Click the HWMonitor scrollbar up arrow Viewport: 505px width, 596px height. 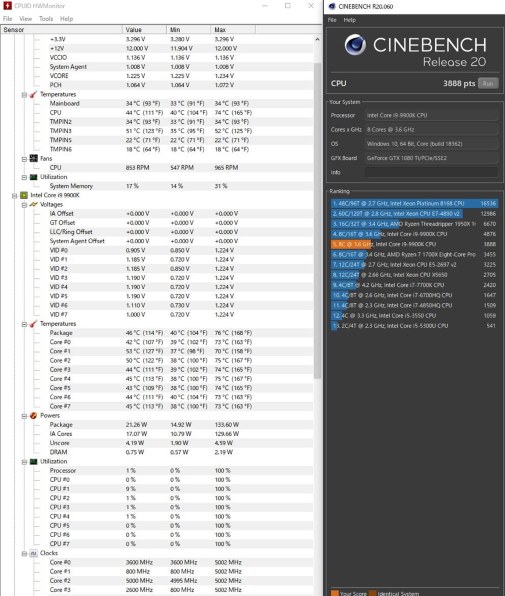[x=317, y=39]
